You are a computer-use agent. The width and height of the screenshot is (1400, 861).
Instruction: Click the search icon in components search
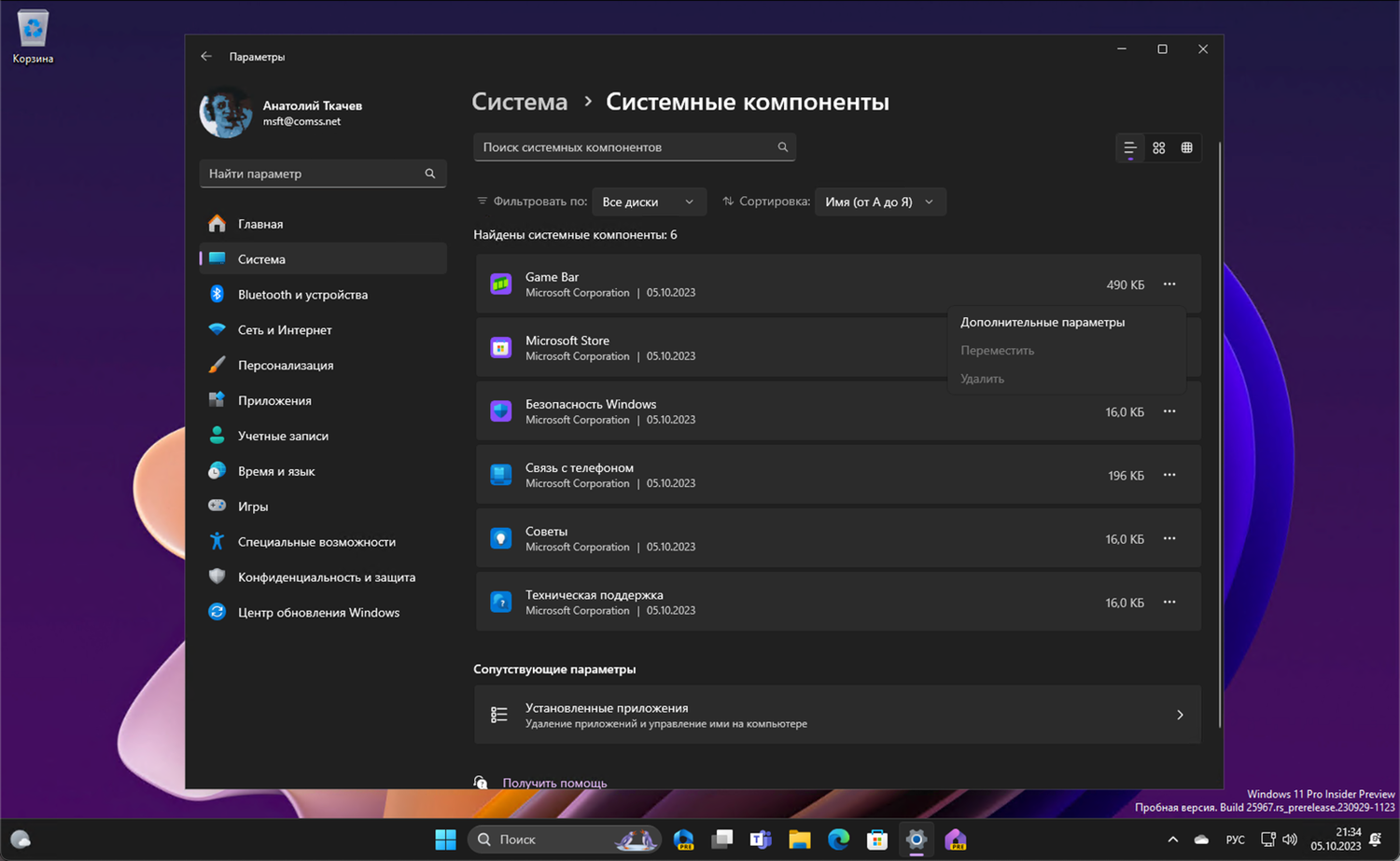click(x=783, y=147)
